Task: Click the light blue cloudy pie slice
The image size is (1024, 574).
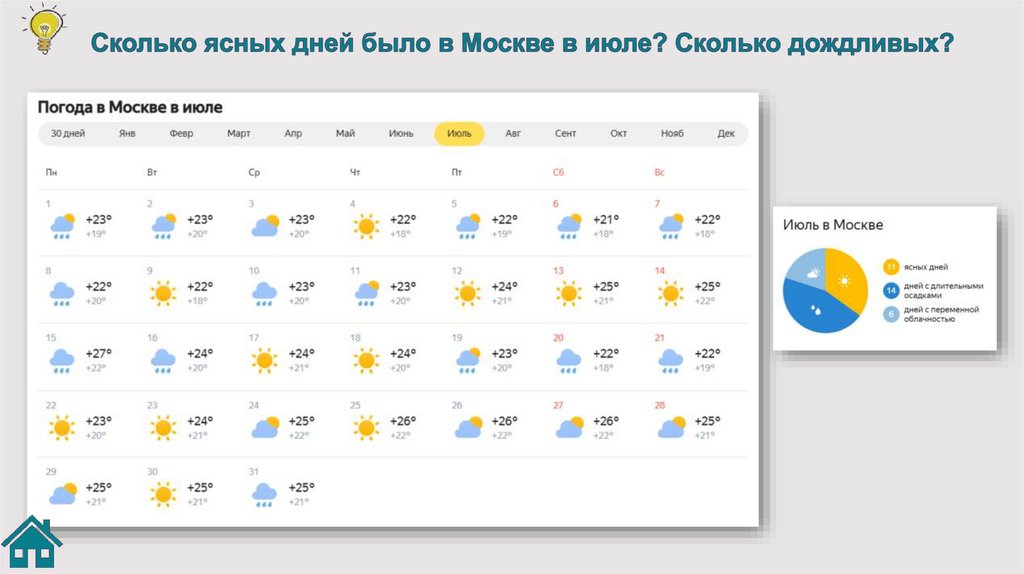Action: [807, 268]
